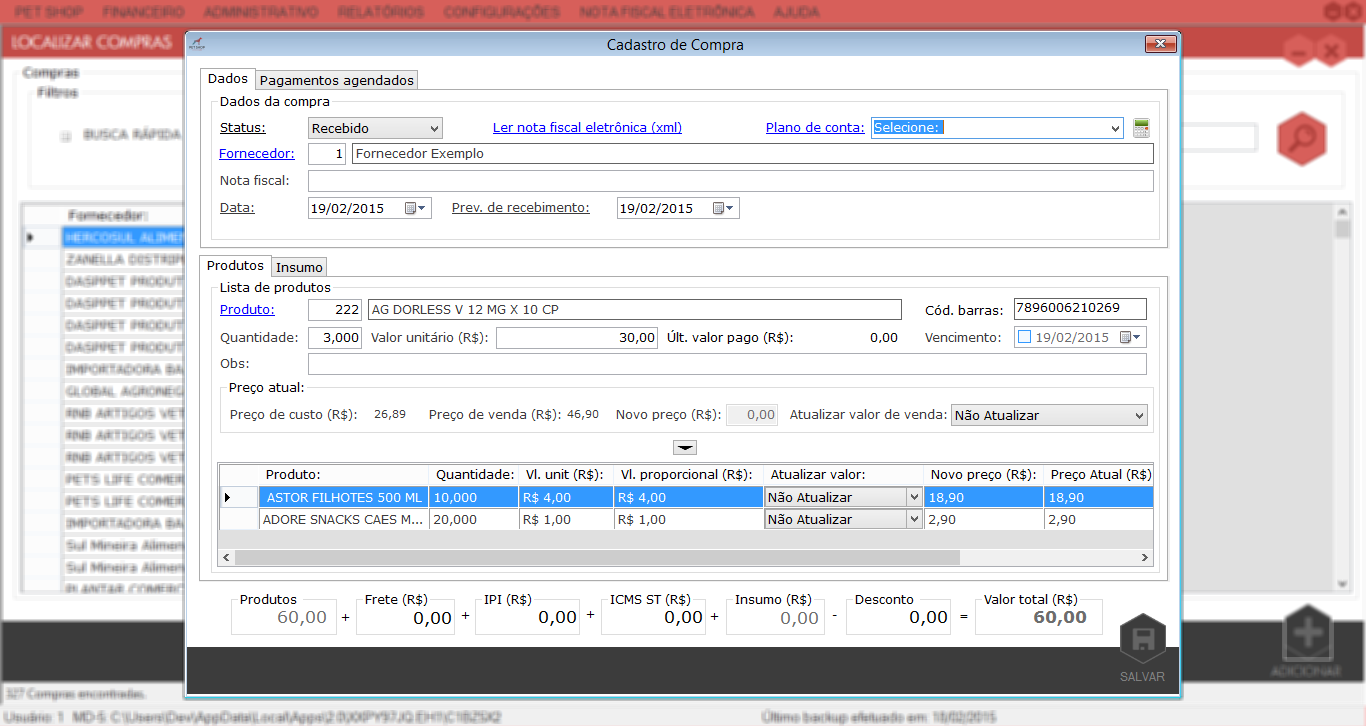Viewport: 1366px width, 726px height.
Task: Click the Produto link label
Action: [247, 310]
